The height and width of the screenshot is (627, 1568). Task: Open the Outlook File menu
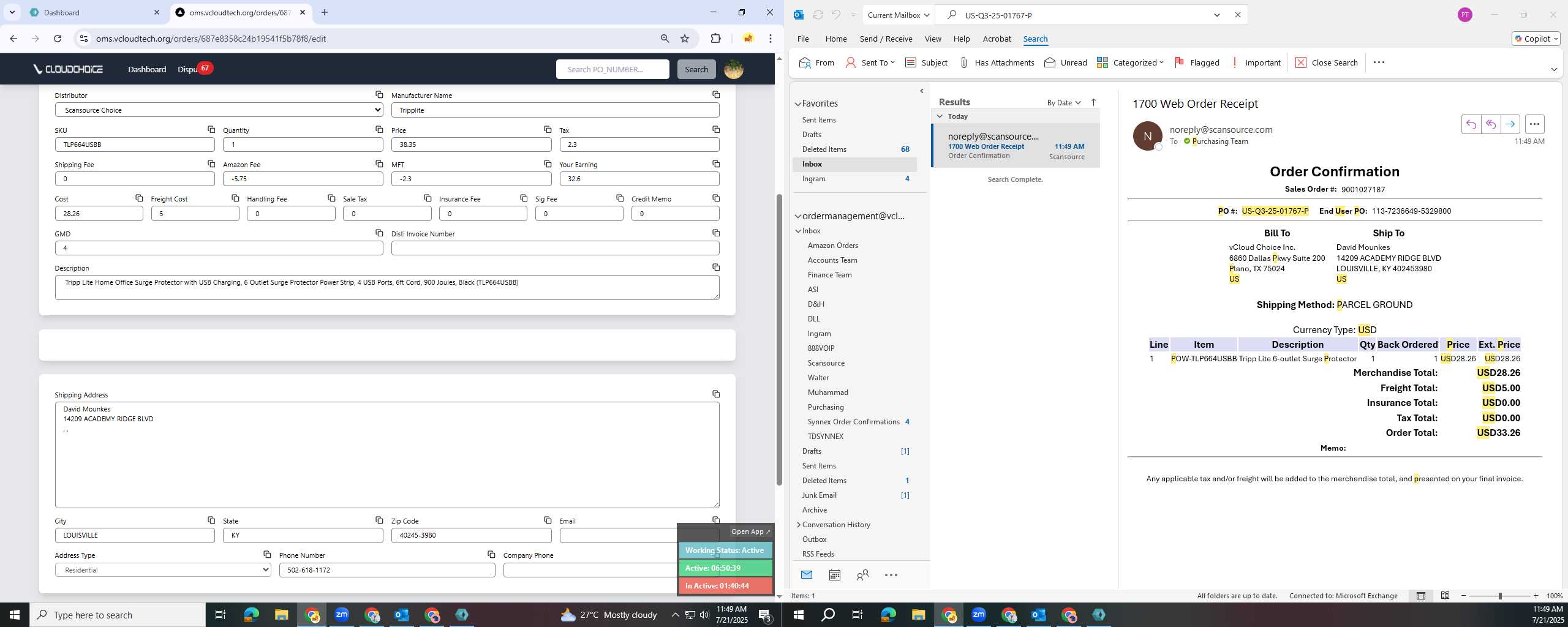[x=802, y=39]
